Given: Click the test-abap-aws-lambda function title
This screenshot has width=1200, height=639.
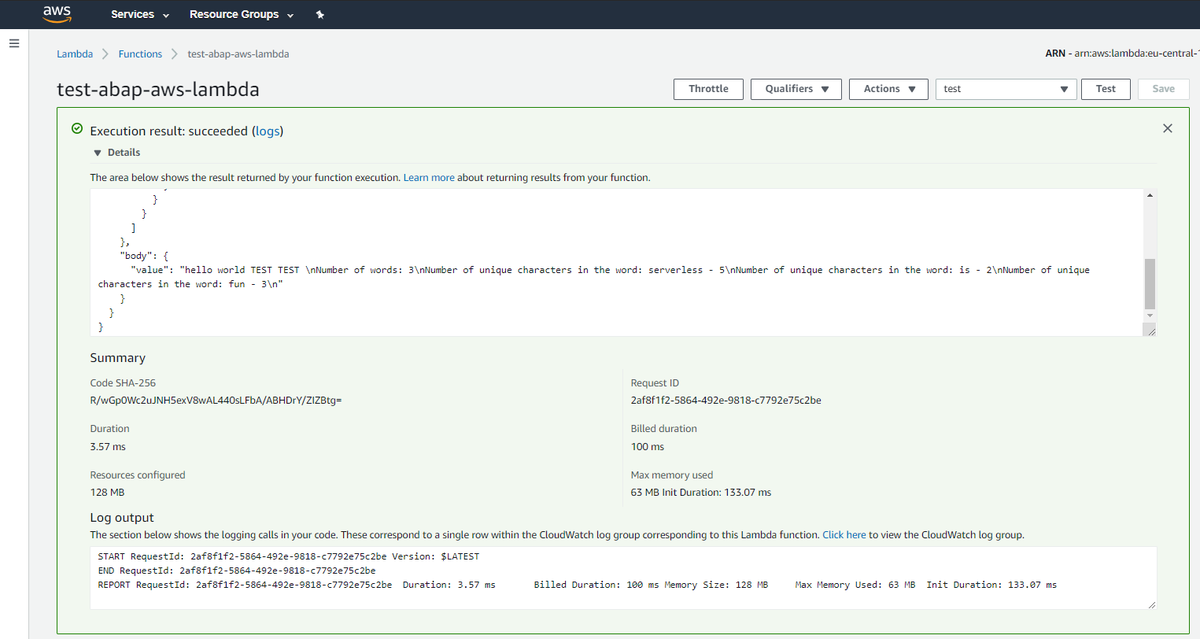Looking at the screenshot, I should [159, 89].
